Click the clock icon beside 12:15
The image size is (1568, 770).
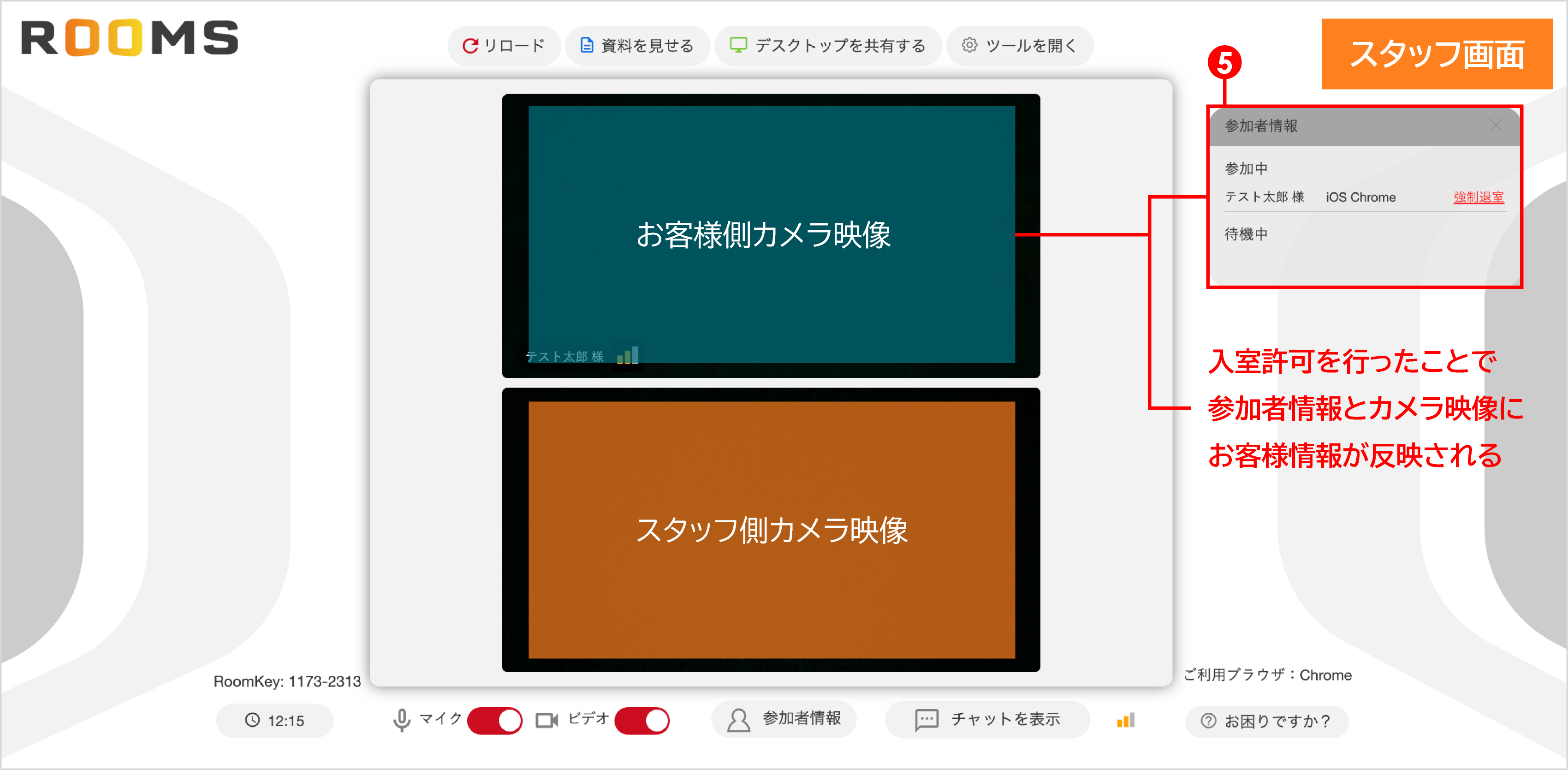(x=254, y=721)
